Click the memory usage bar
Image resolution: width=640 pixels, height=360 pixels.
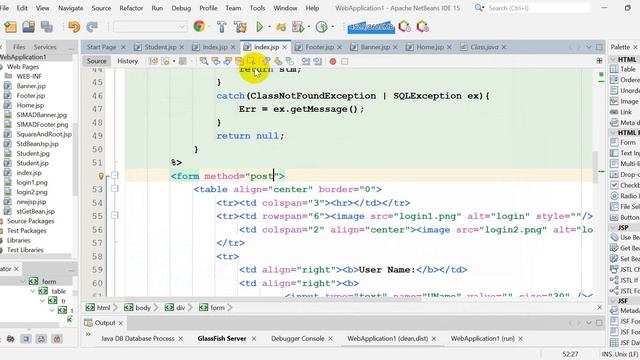pyautogui.click(x=371, y=27)
